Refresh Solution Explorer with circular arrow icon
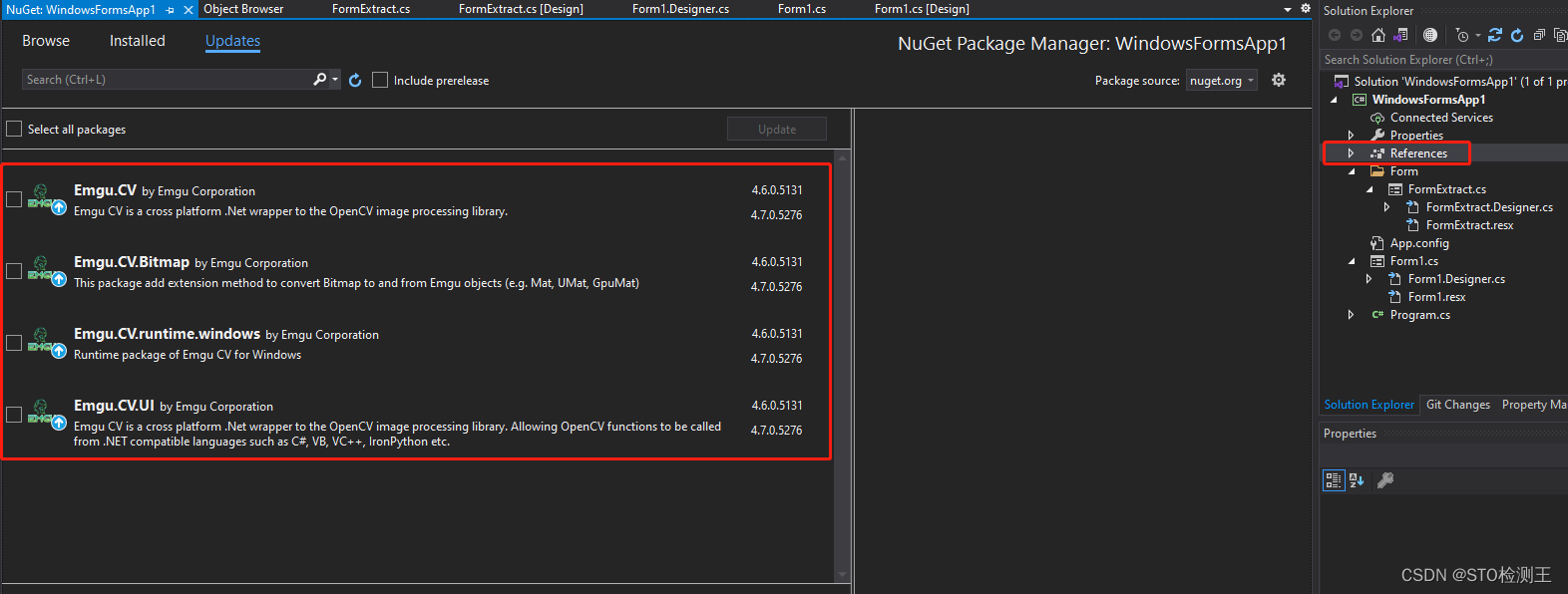Image resolution: width=1568 pixels, height=594 pixels. click(1517, 35)
